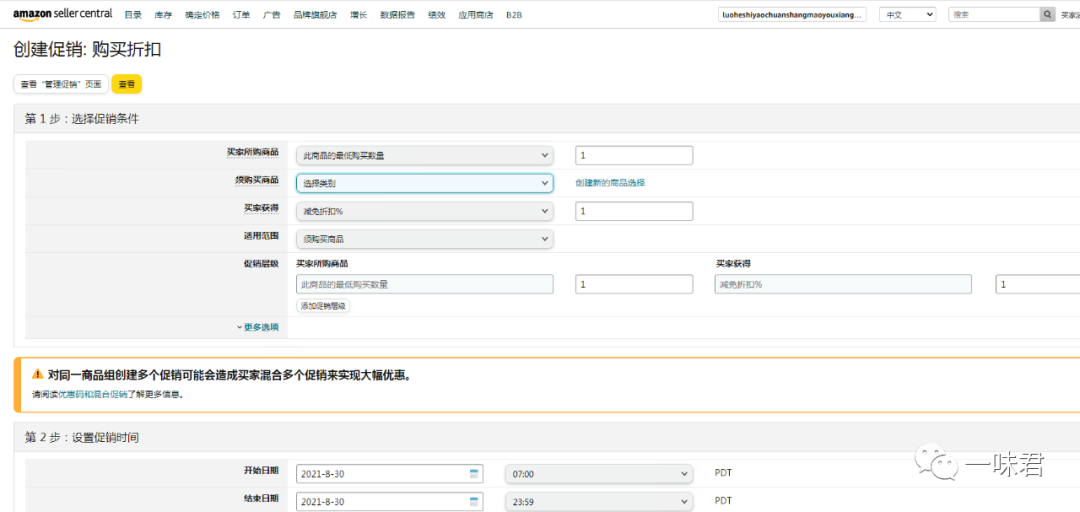The image size is (1080, 512).
Task: Open the end date calendar icon
Action: tap(474, 501)
